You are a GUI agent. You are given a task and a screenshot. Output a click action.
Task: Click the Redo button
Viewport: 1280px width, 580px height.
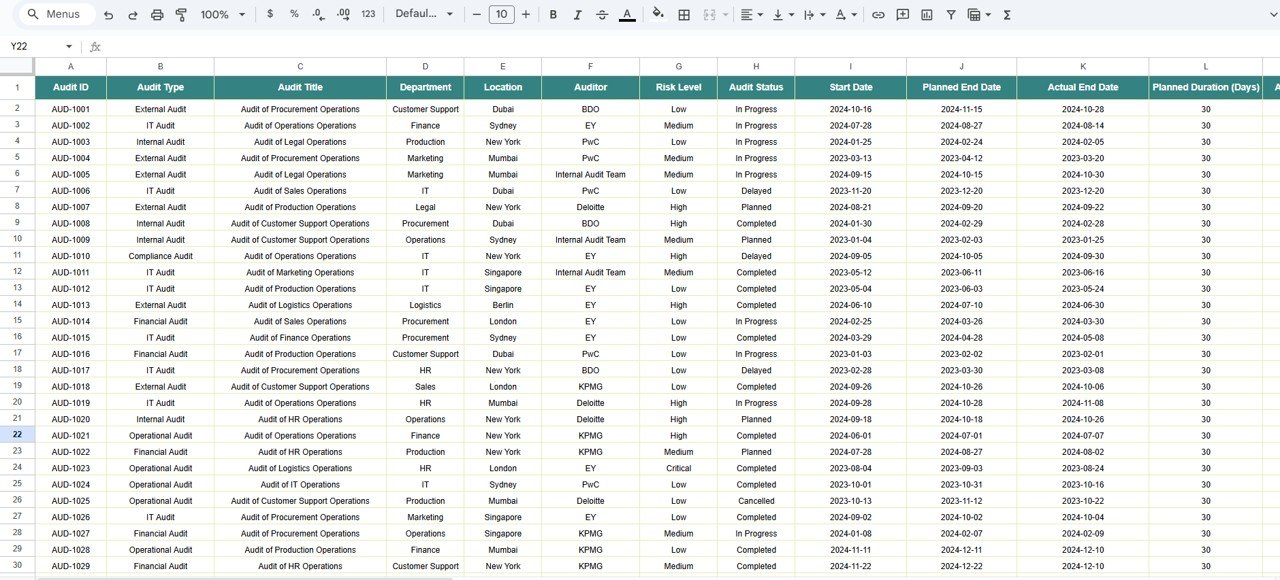pos(132,14)
